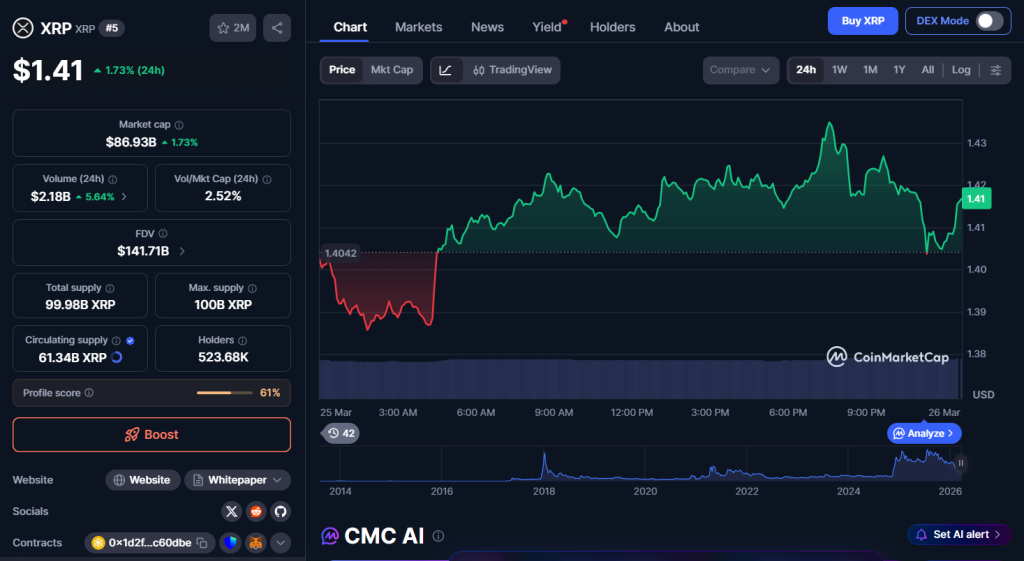The image size is (1024, 561).
Task: Click the Buy XRP button
Action: pos(862,21)
